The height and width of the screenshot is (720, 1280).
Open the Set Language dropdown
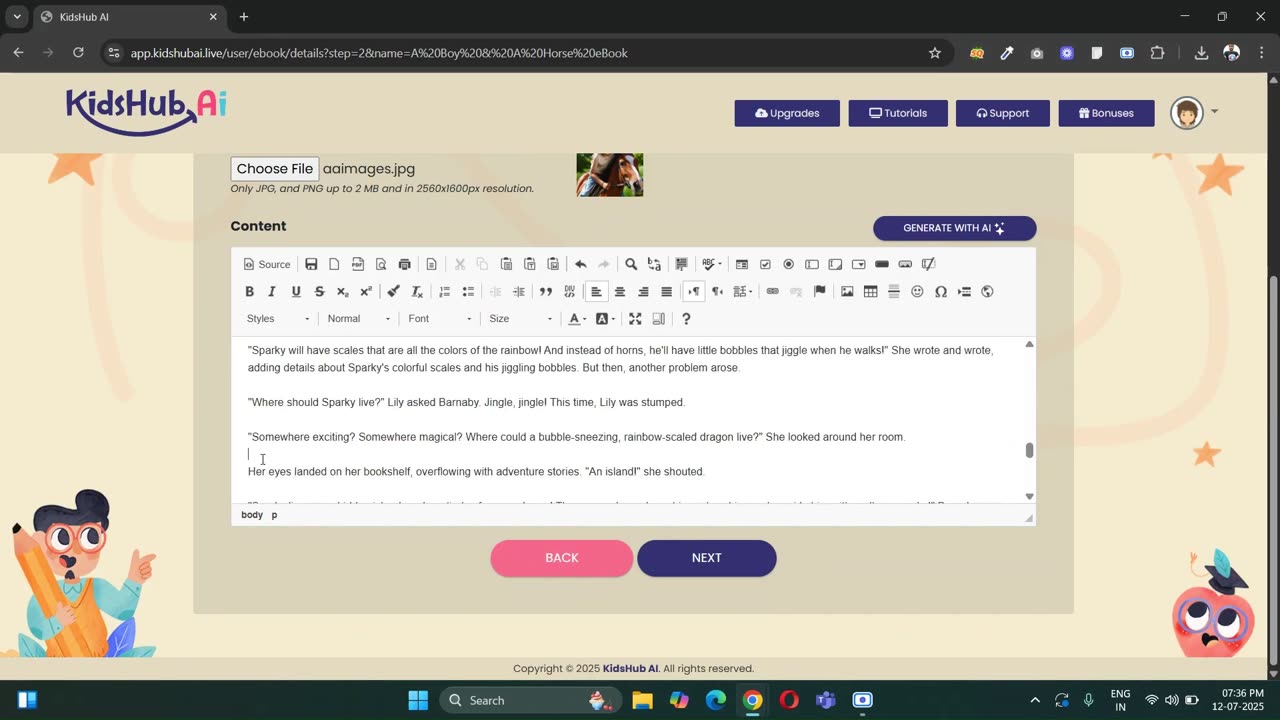click(x=742, y=291)
